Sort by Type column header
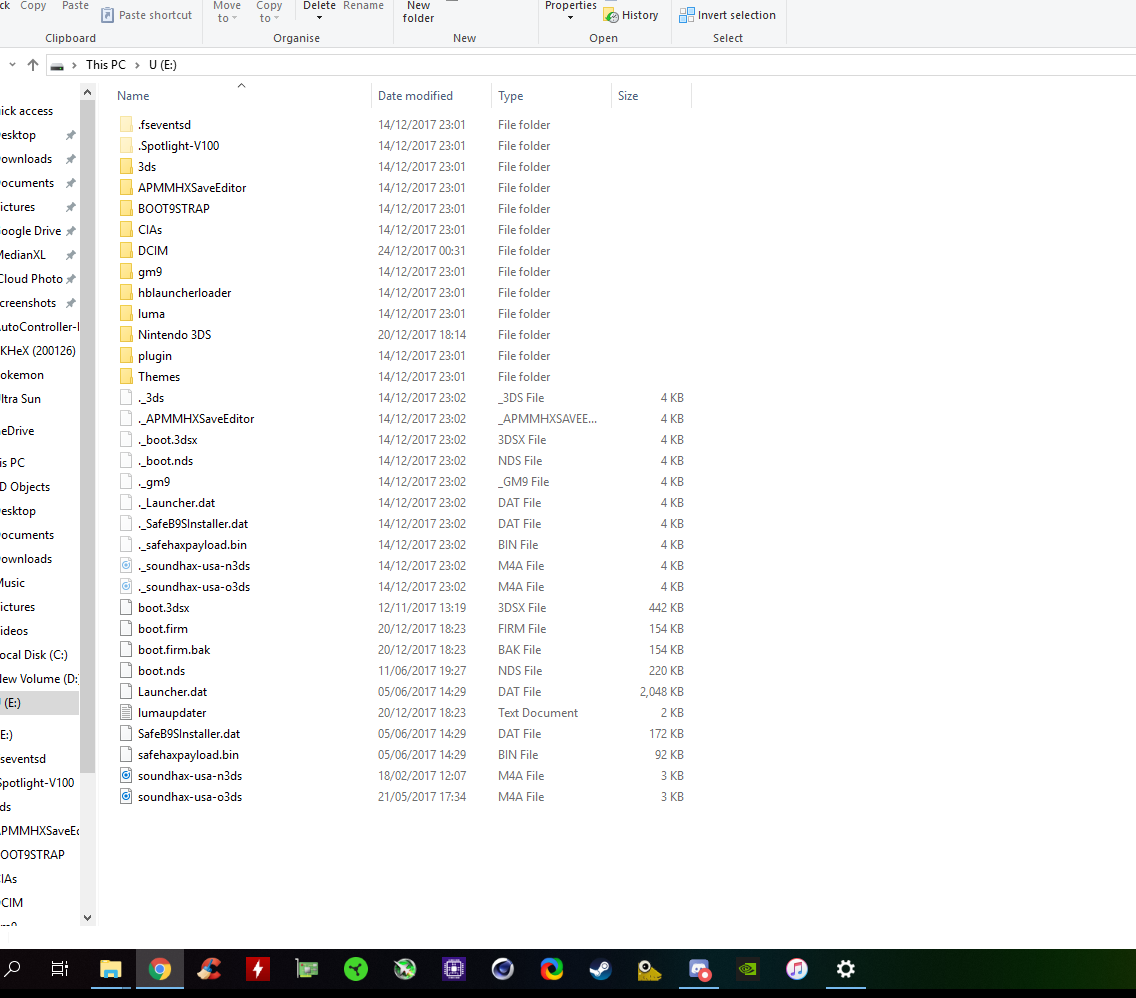Viewport: 1136px width, 998px height. pos(510,96)
